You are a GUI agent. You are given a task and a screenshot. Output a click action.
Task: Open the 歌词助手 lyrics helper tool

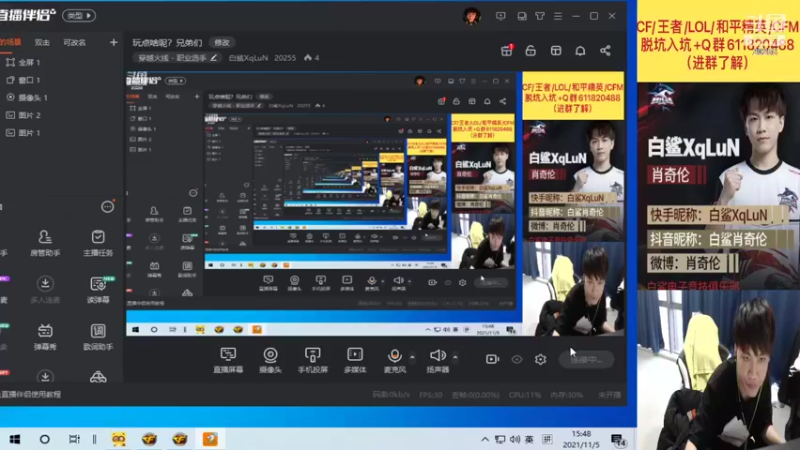pos(98,337)
